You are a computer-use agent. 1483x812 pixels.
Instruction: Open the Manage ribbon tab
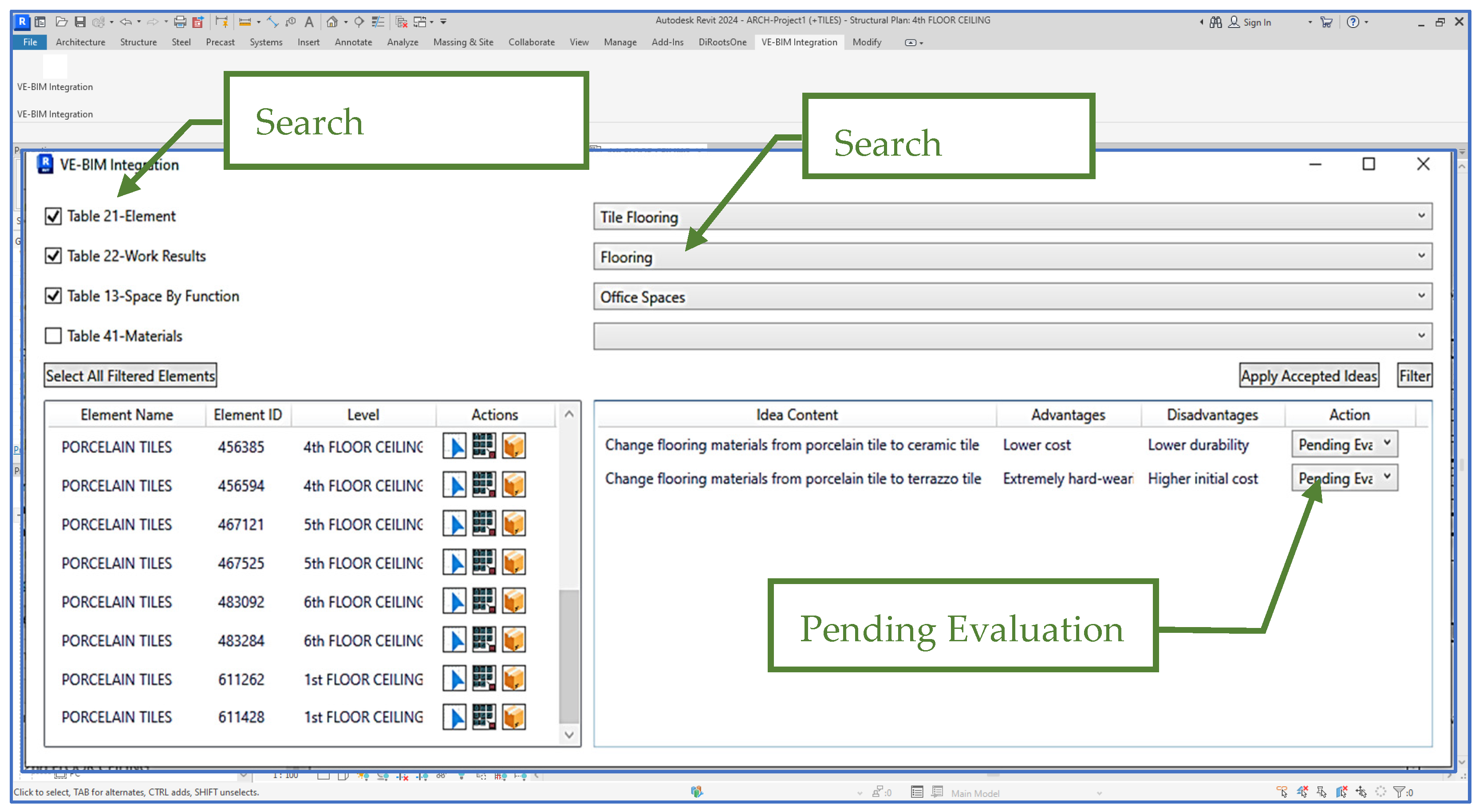coord(619,42)
